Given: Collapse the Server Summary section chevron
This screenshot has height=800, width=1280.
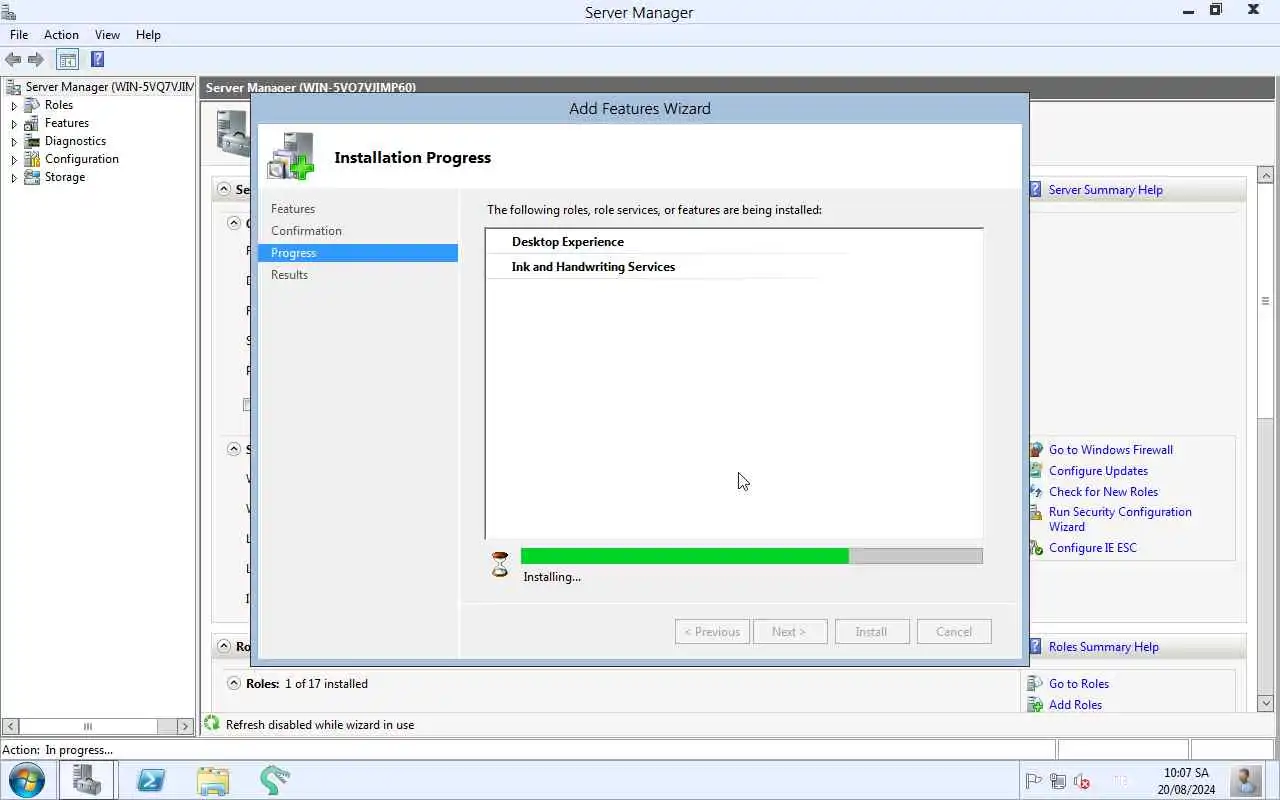Looking at the screenshot, I should pos(222,190).
